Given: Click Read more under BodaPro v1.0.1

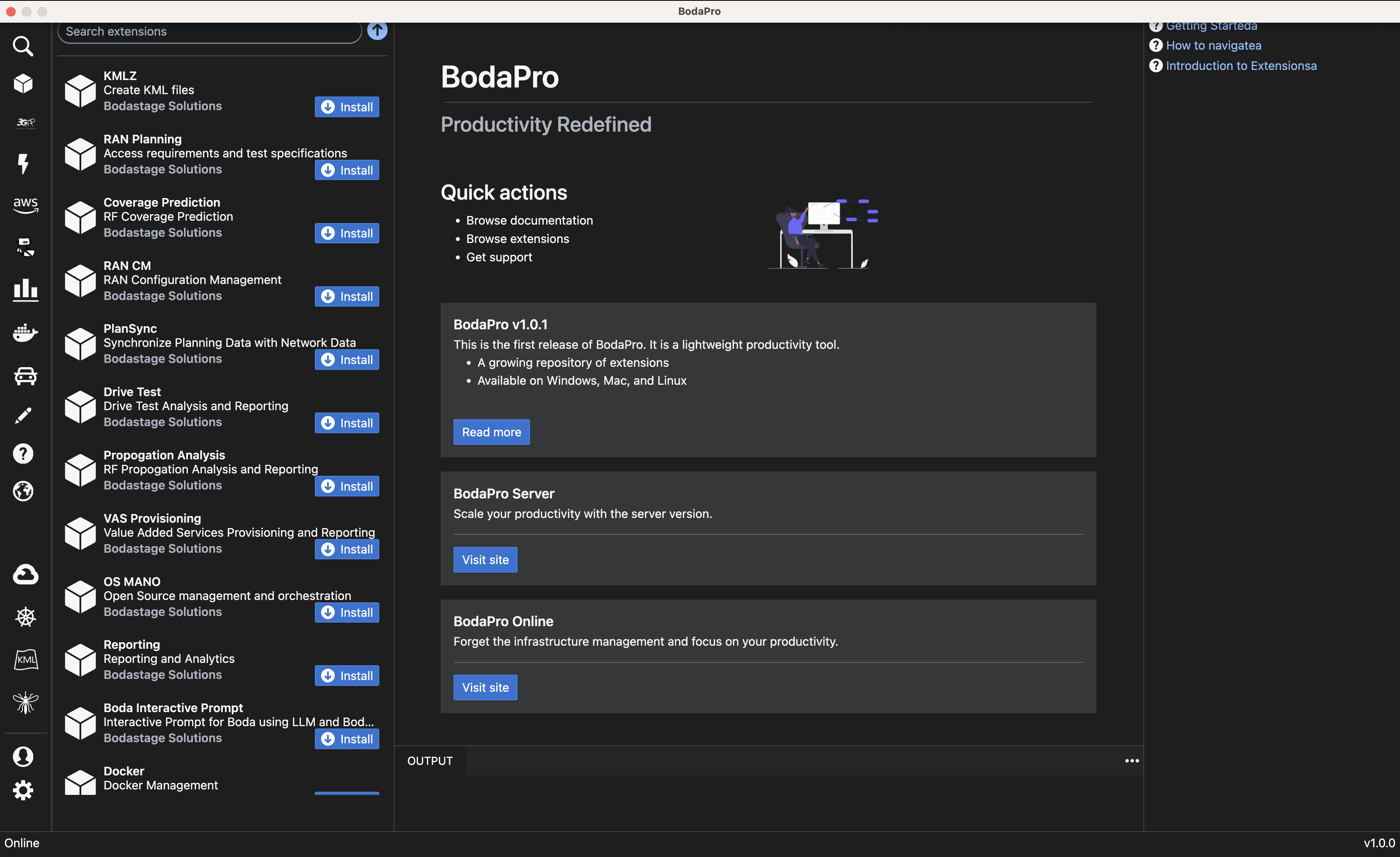Looking at the screenshot, I should coord(491,432).
